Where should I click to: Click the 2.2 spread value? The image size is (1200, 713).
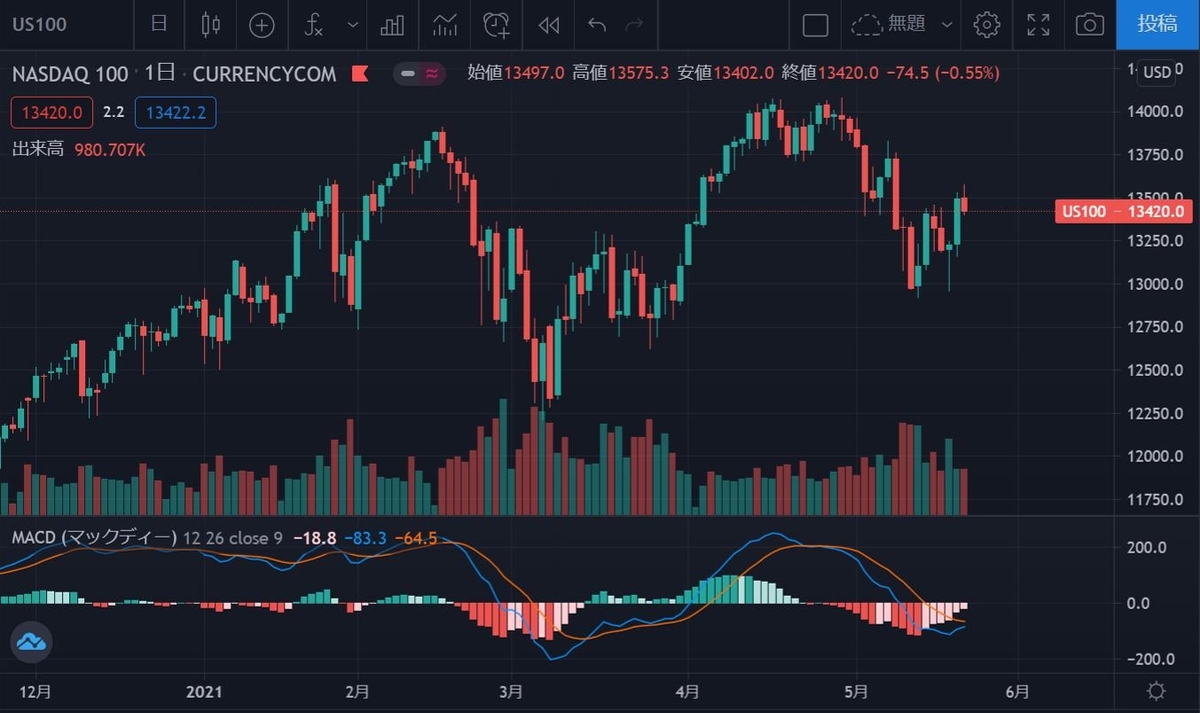pos(114,112)
